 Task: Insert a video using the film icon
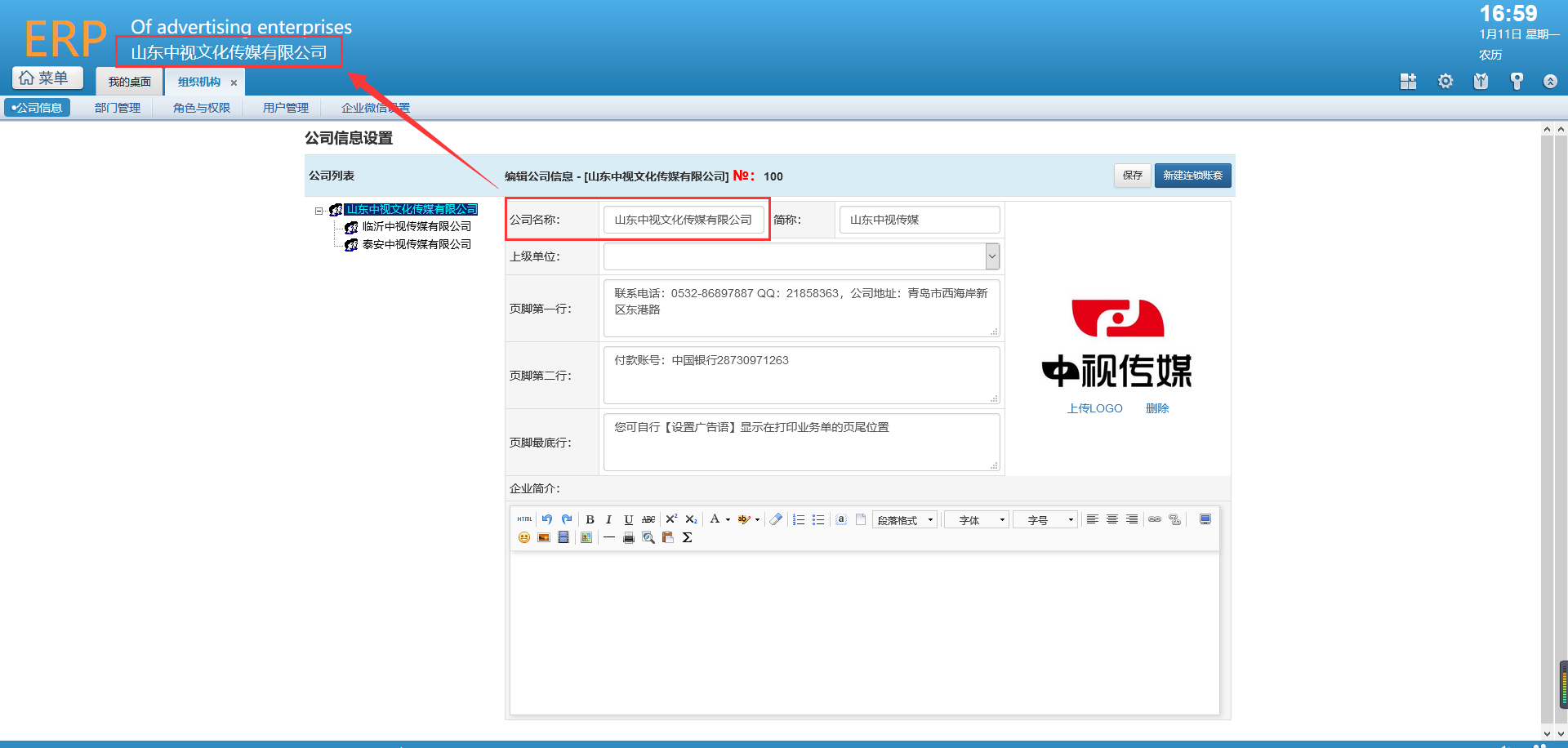click(x=563, y=537)
